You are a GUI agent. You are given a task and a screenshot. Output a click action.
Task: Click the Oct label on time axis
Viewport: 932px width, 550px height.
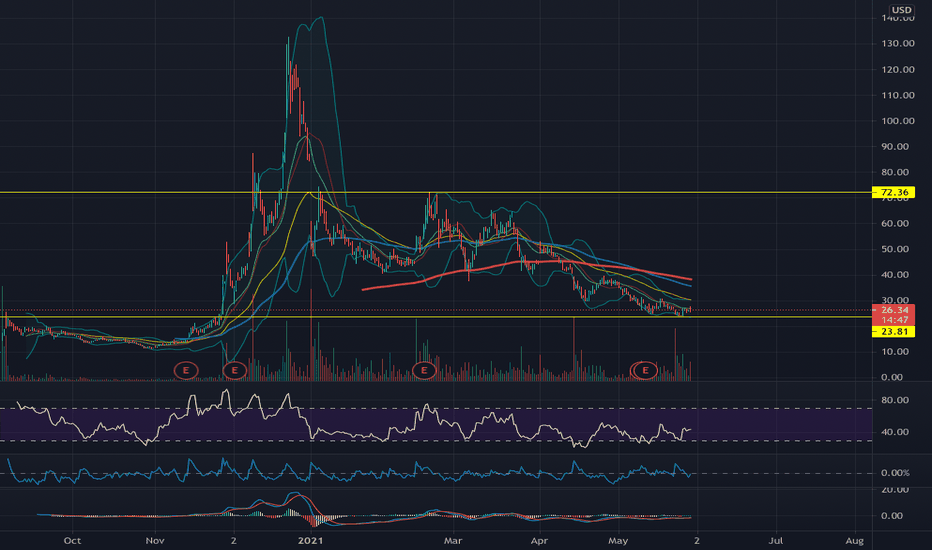pos(72,540)
